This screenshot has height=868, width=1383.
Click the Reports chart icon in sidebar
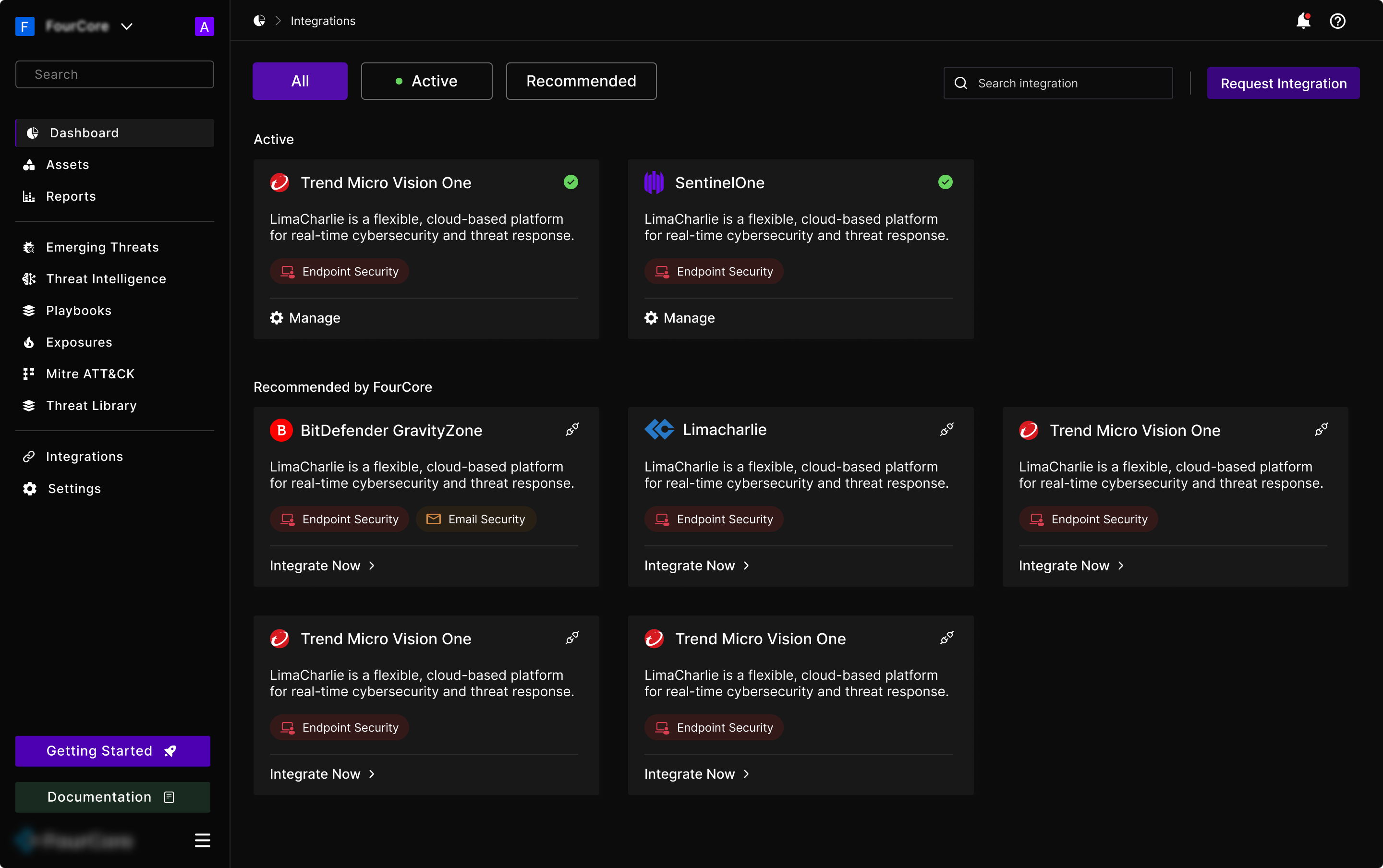tap(29, 196)
